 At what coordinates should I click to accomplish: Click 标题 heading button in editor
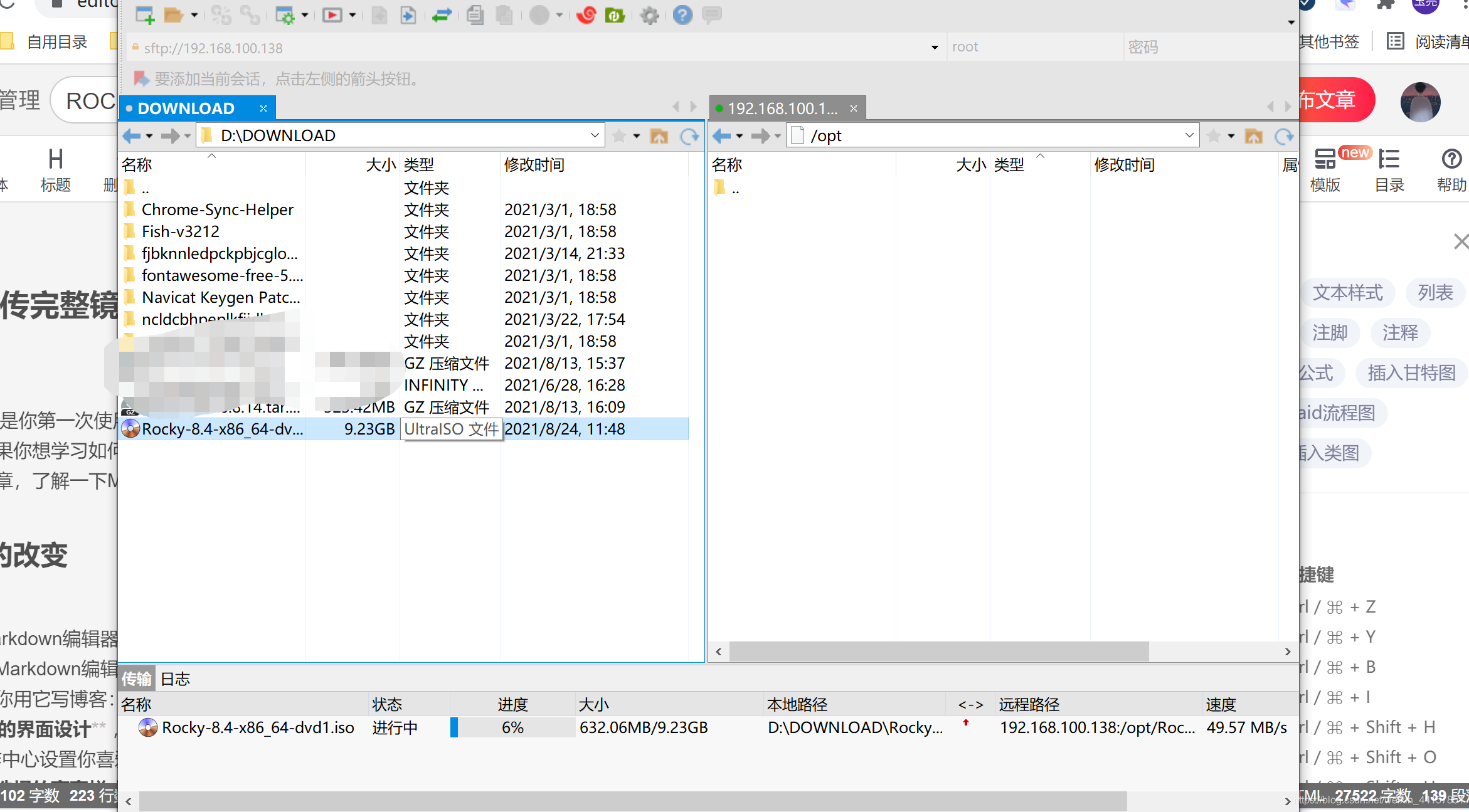pos(55,169)
